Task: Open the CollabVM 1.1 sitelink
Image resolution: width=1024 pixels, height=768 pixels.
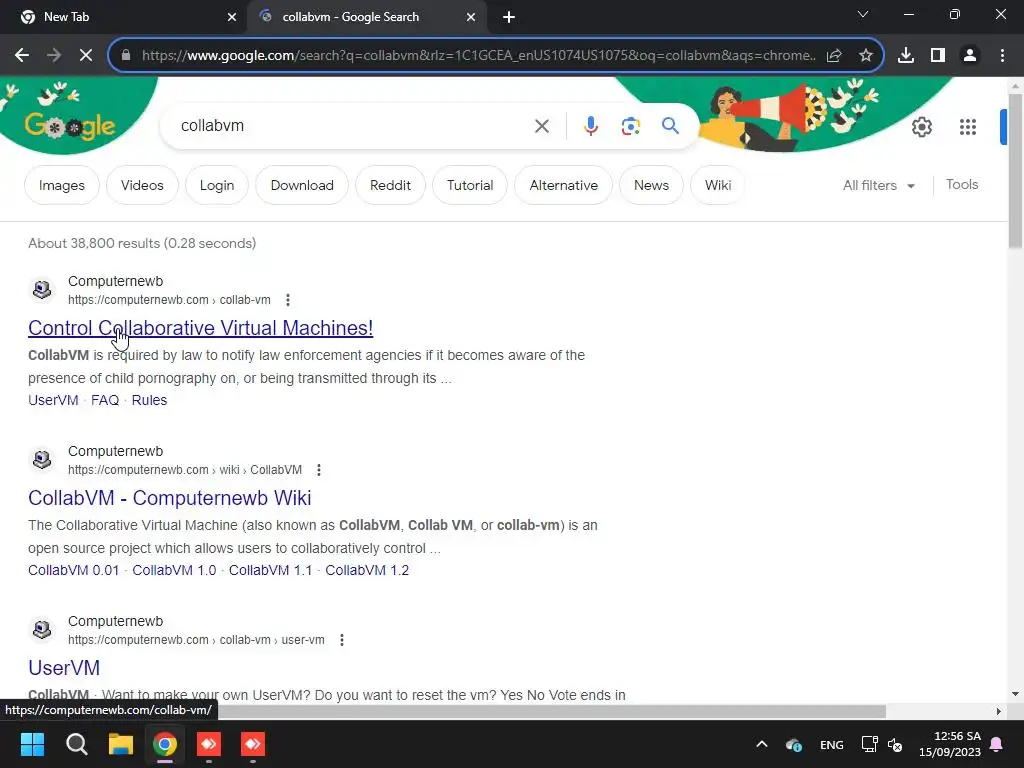Action: [x=270, y=570]
